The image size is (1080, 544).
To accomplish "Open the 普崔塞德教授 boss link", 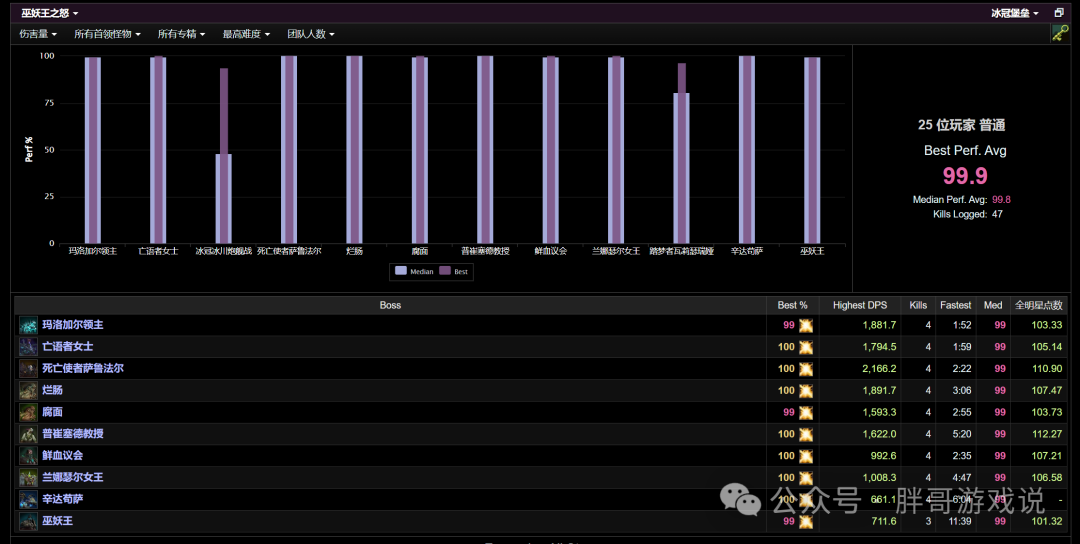I will [x=72, y=434].
